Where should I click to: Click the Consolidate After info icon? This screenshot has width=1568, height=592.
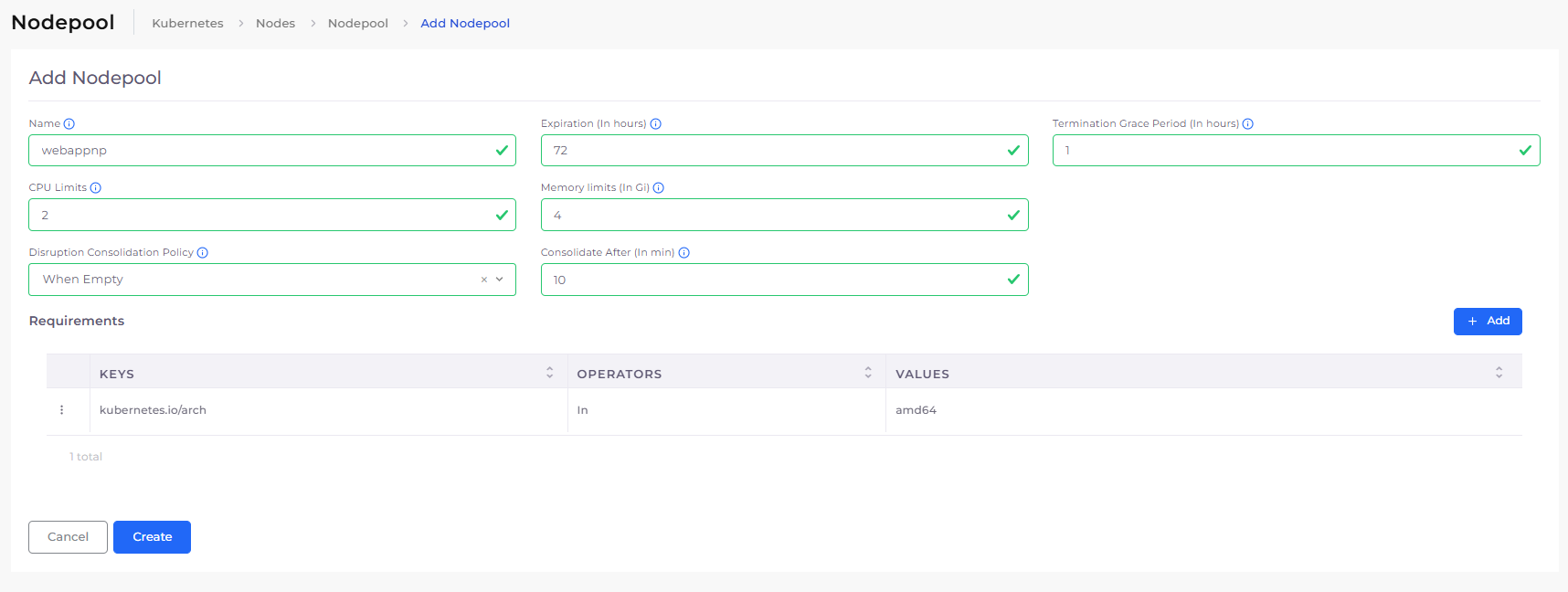(x=683, y=253)
